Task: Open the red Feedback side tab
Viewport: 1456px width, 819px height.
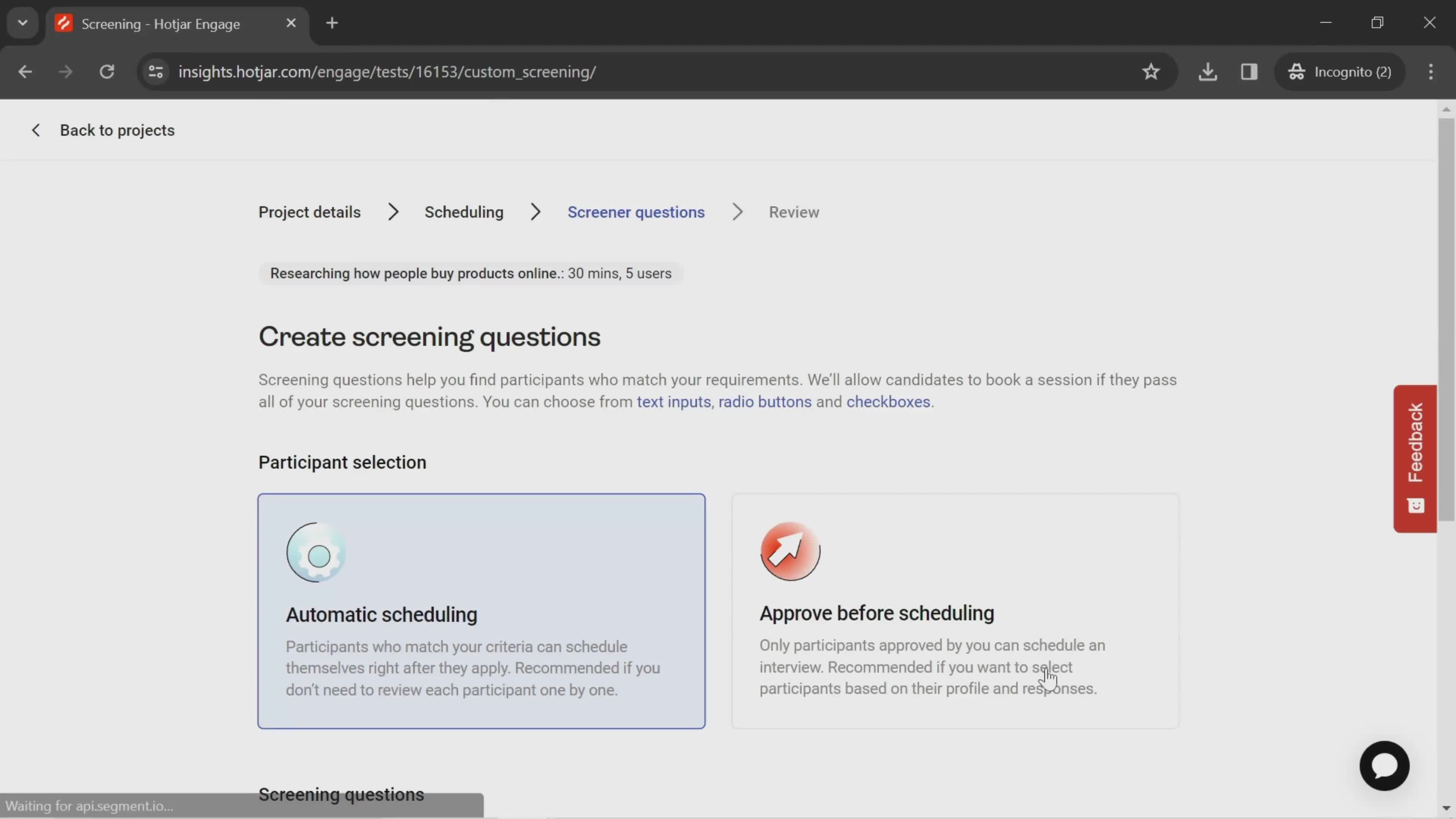Action: 1415,459
